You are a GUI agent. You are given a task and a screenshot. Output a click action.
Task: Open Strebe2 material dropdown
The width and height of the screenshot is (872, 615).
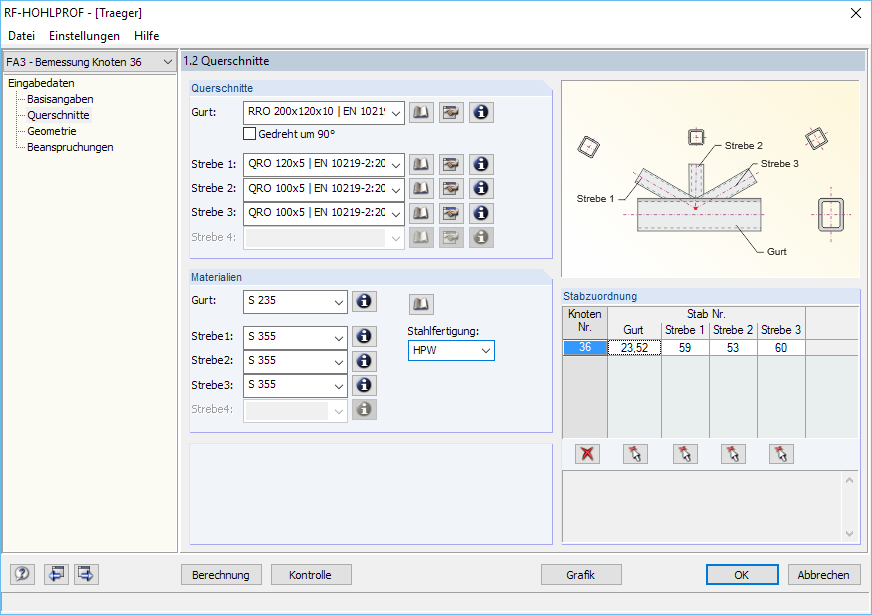[x=295, y=361]
